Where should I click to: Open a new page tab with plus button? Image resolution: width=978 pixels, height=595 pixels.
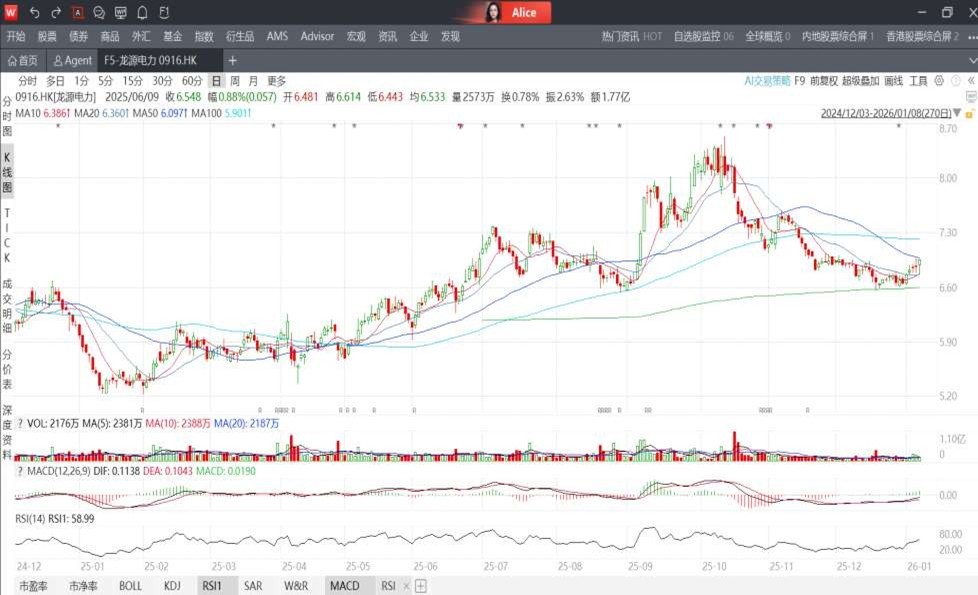point(233,61)
